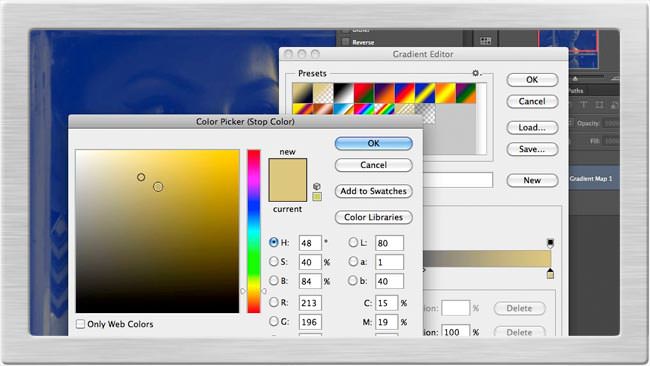Click the B value field showing 84
650x366 pixels.
click(310, 281)
